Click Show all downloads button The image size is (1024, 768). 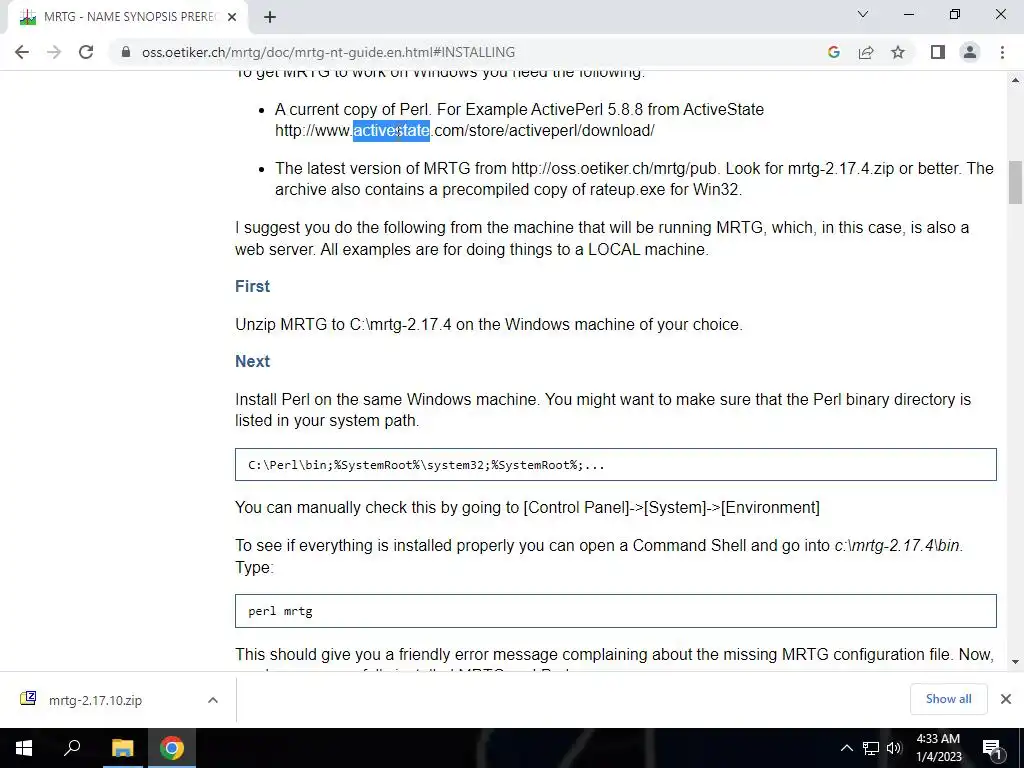pyautogui.click(x=948, y=699)
